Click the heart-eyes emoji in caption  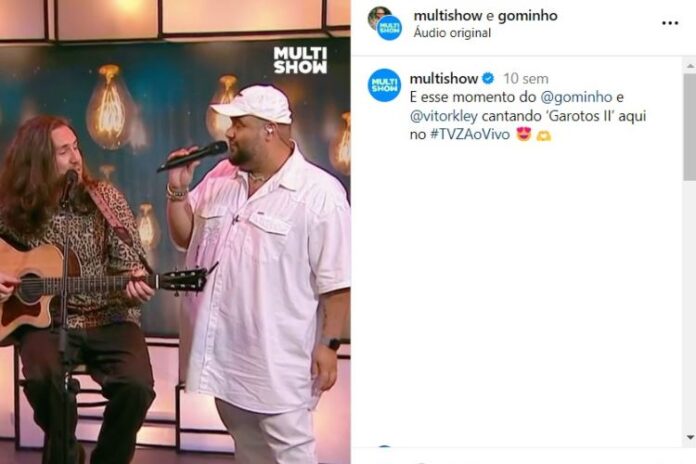(x=524, y=134)
